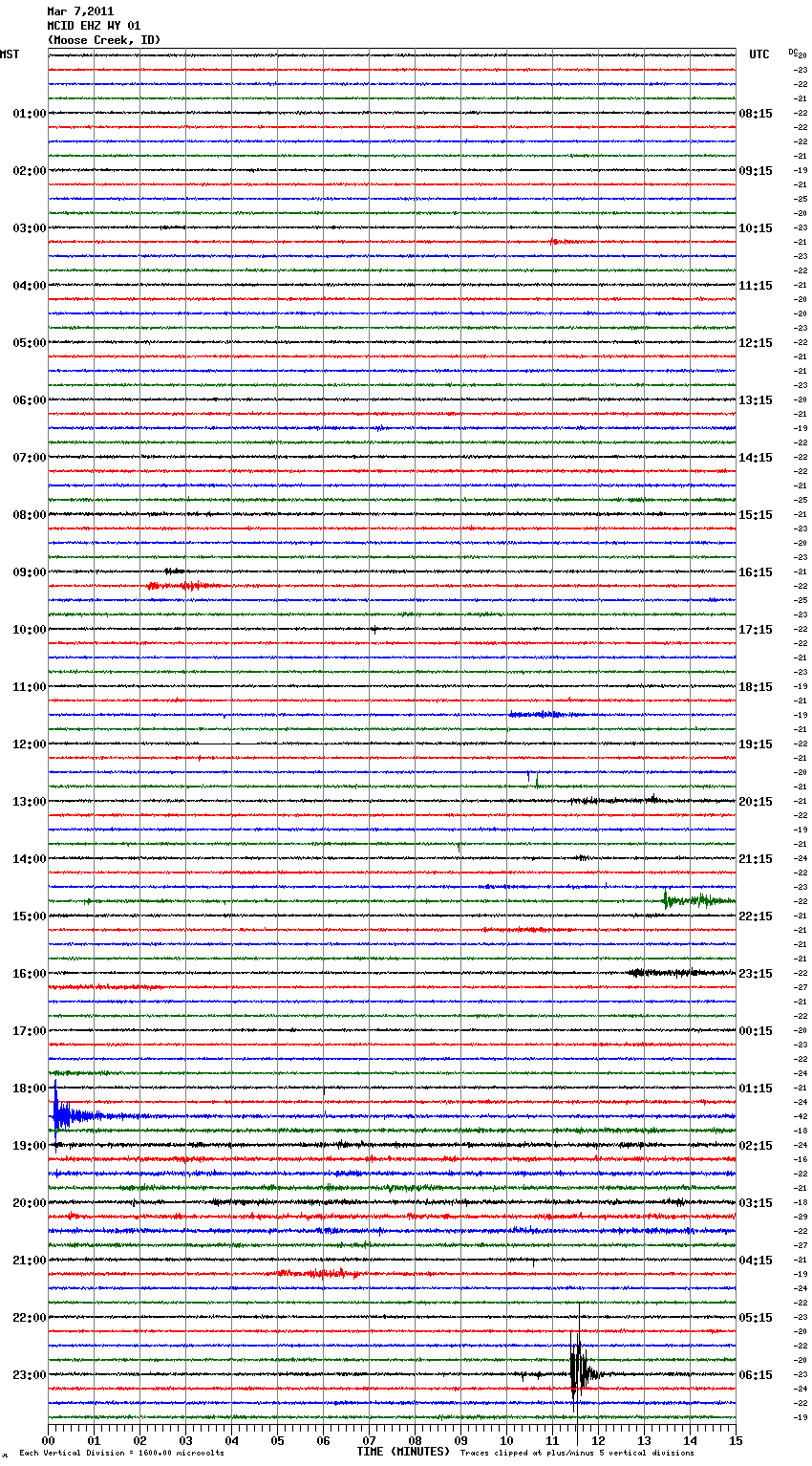
Task: Select the 18:00 MST time marker
Action: click(x=29, y=1089)
